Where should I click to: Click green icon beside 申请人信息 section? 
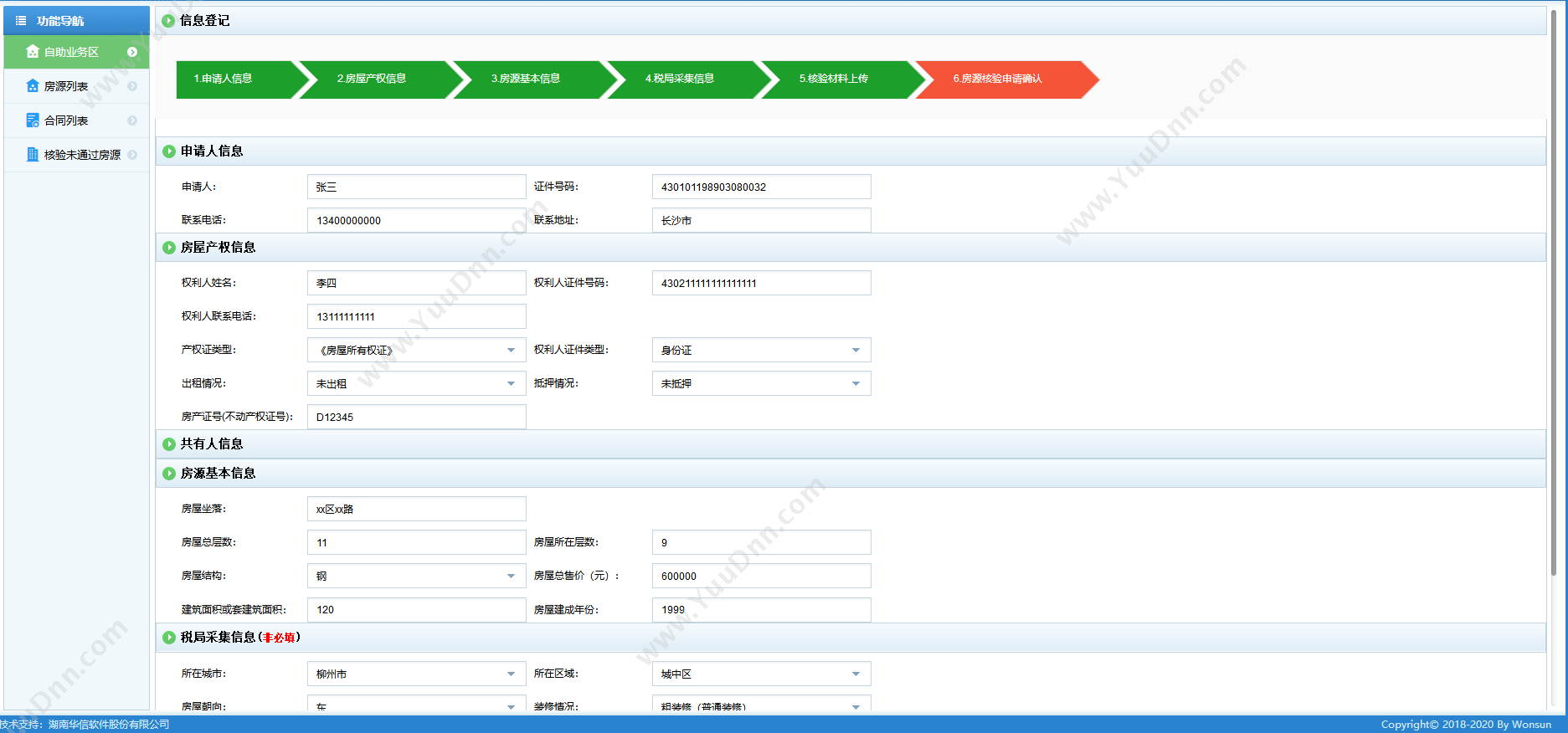169,151
